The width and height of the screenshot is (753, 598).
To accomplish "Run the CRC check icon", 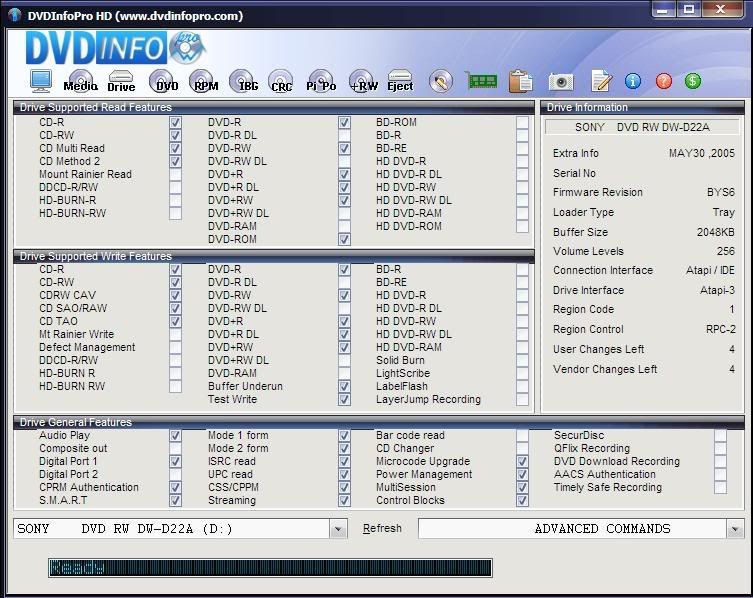I will [x=281, y=81].
